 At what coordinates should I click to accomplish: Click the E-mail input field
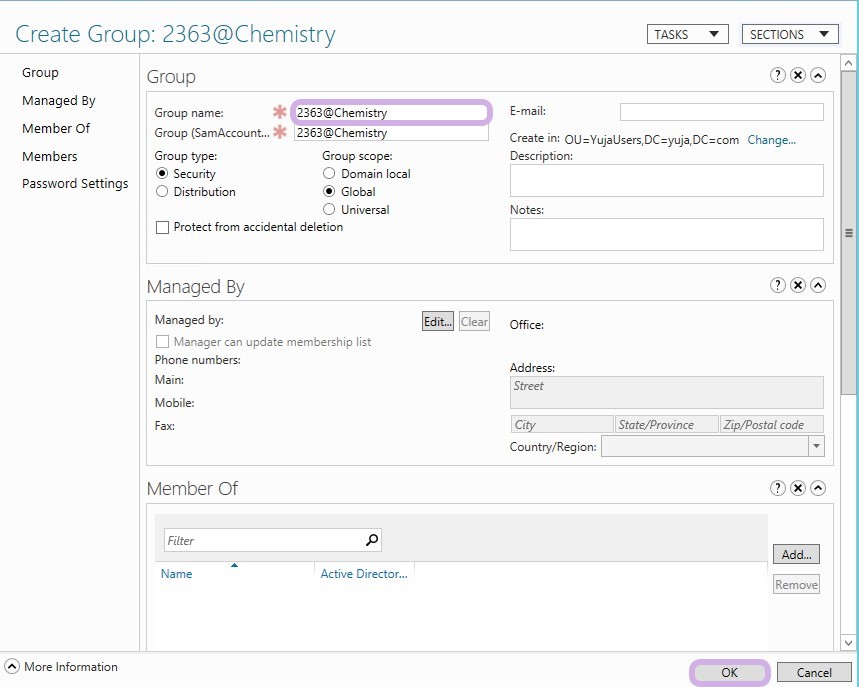tap(721, 112)
